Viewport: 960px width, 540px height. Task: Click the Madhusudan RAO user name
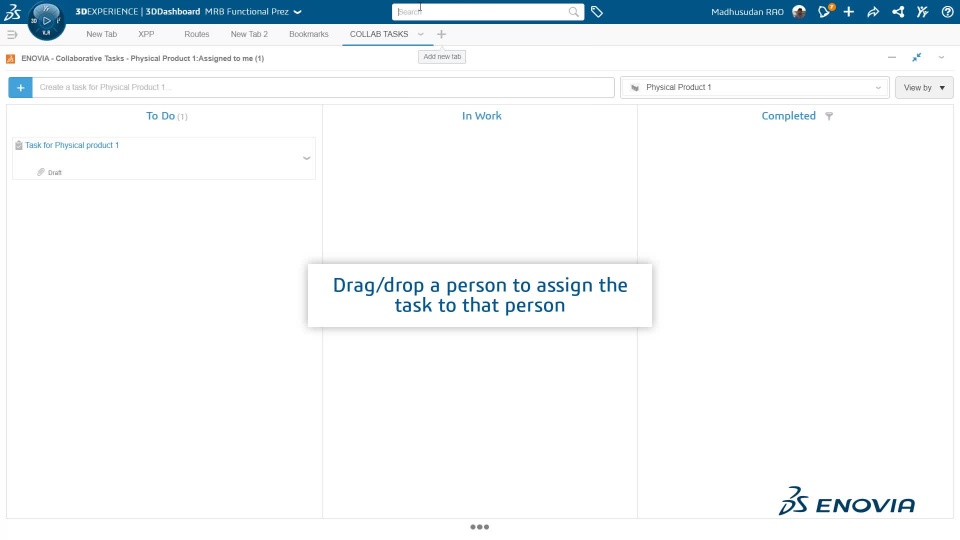(747, 12)
